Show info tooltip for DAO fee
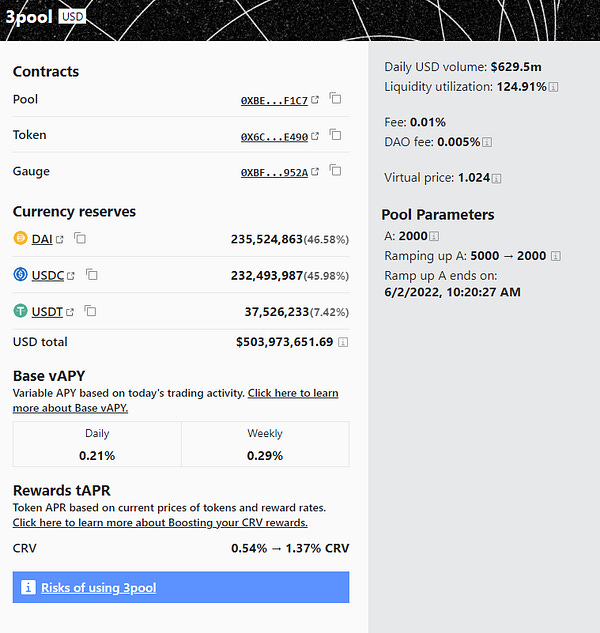Viewport: 600px width, 633px height. [x=487, y=143]
